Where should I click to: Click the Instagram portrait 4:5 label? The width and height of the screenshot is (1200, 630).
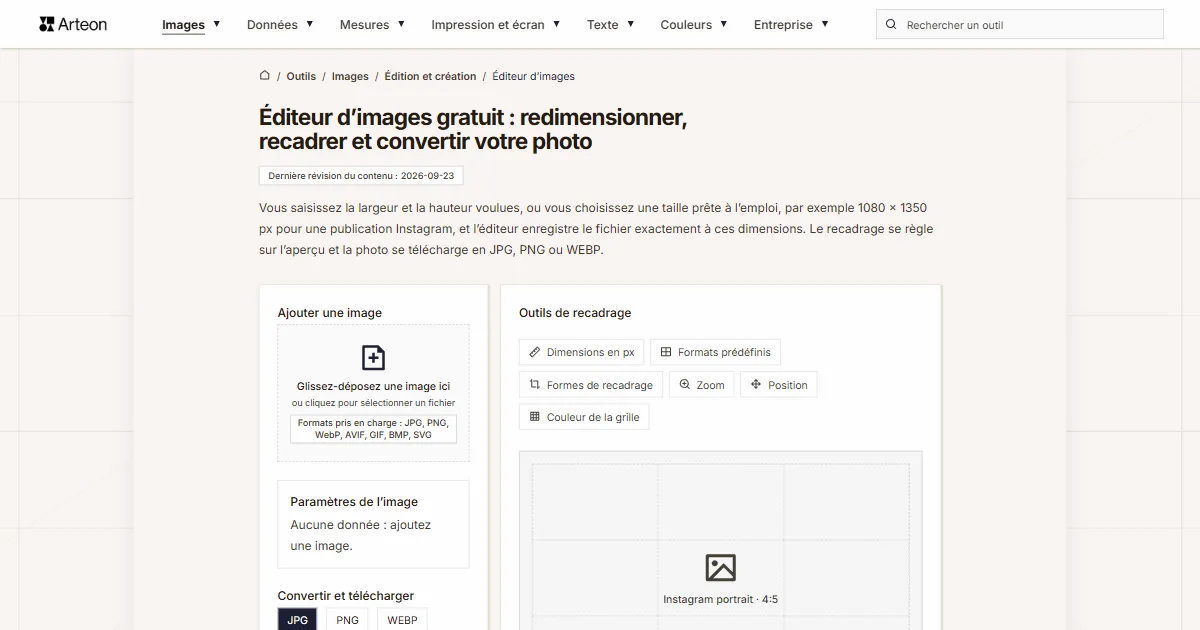click(x=720, y=599)
